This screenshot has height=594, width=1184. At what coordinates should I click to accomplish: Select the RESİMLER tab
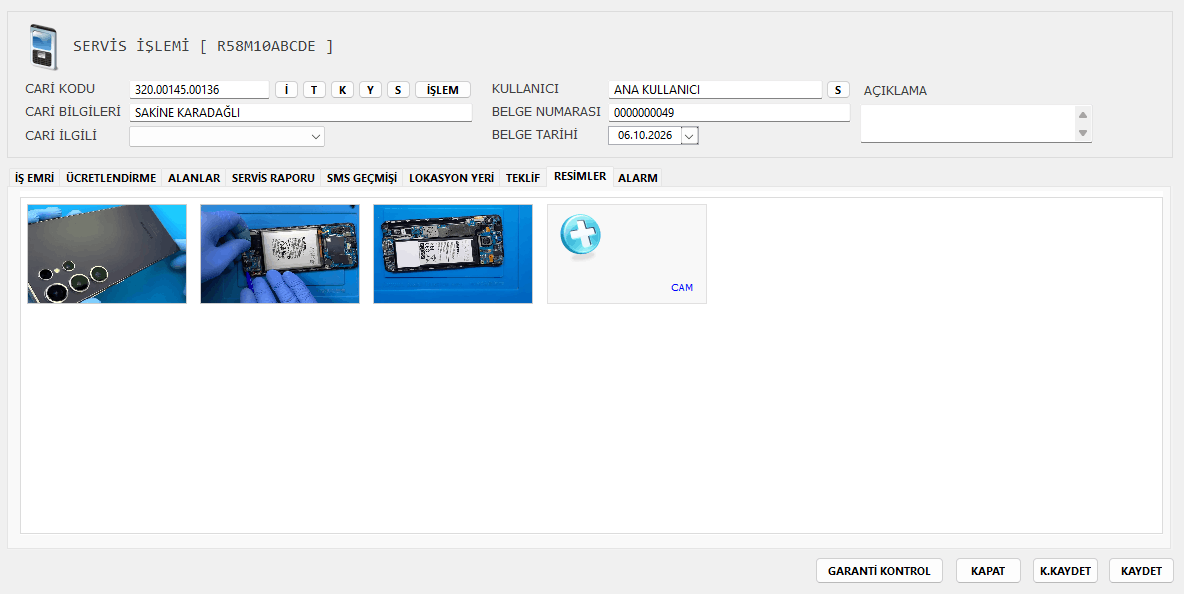click(x=580, y=177)
